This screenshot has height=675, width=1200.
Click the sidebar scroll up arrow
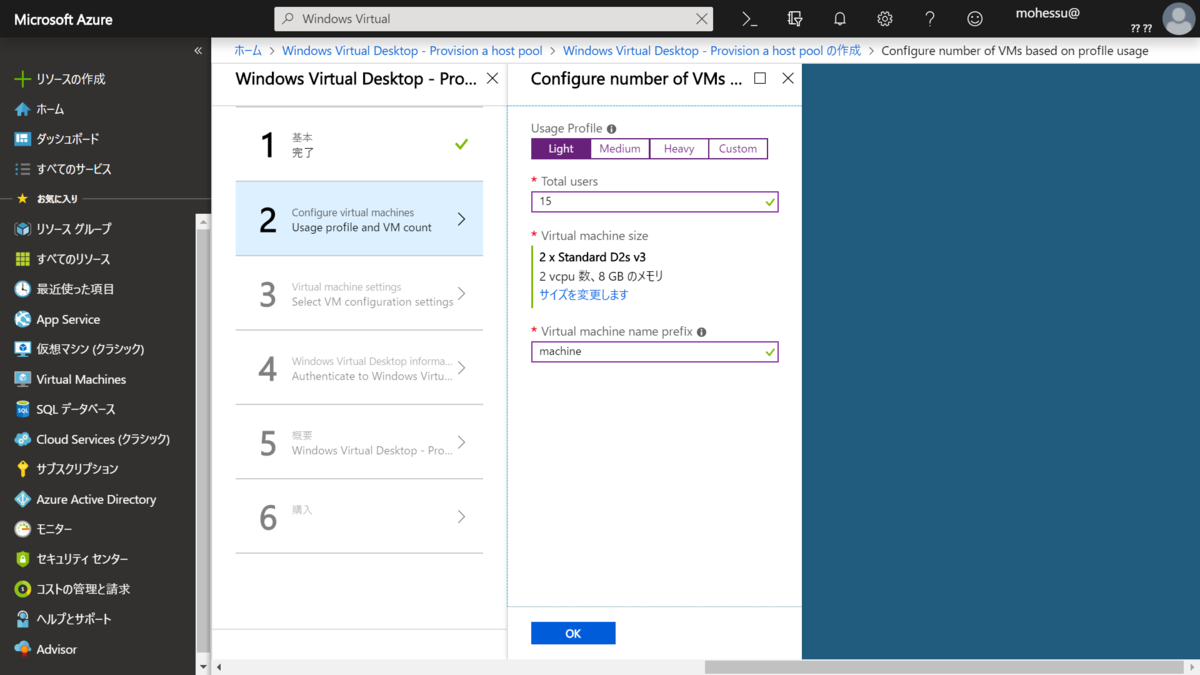(x=203, y=222)
